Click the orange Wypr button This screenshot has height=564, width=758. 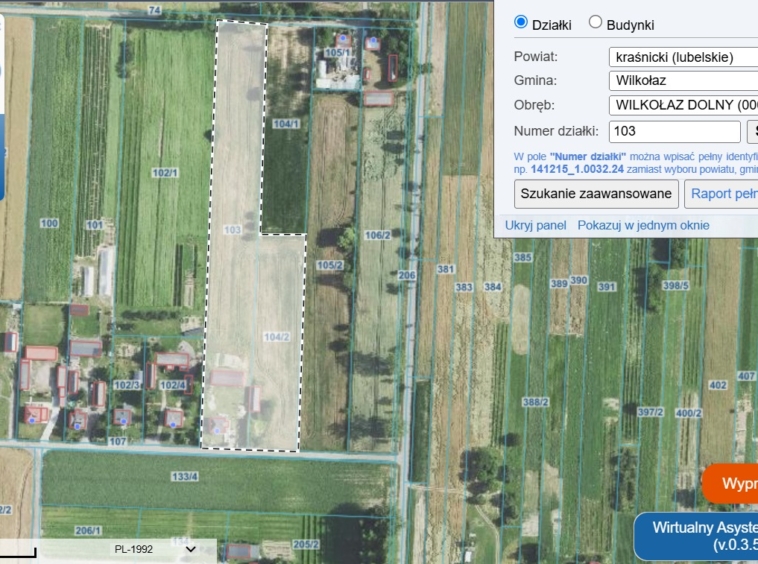[731, 484]
